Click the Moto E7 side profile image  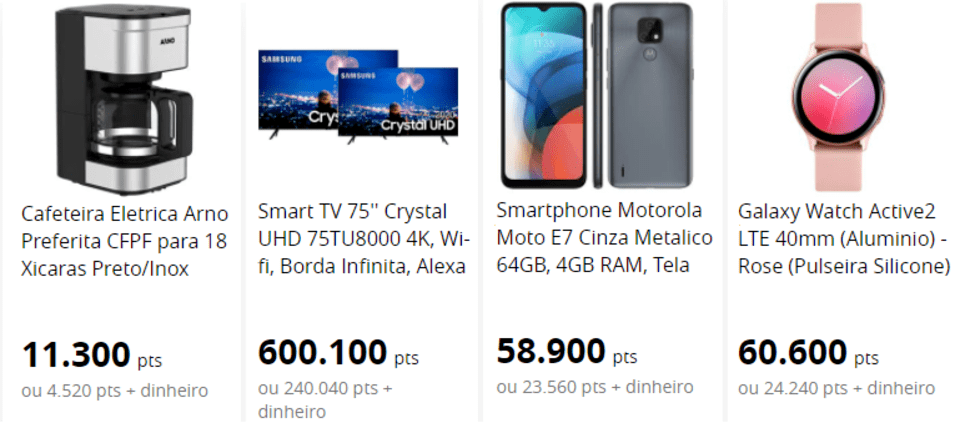point(598,95)
